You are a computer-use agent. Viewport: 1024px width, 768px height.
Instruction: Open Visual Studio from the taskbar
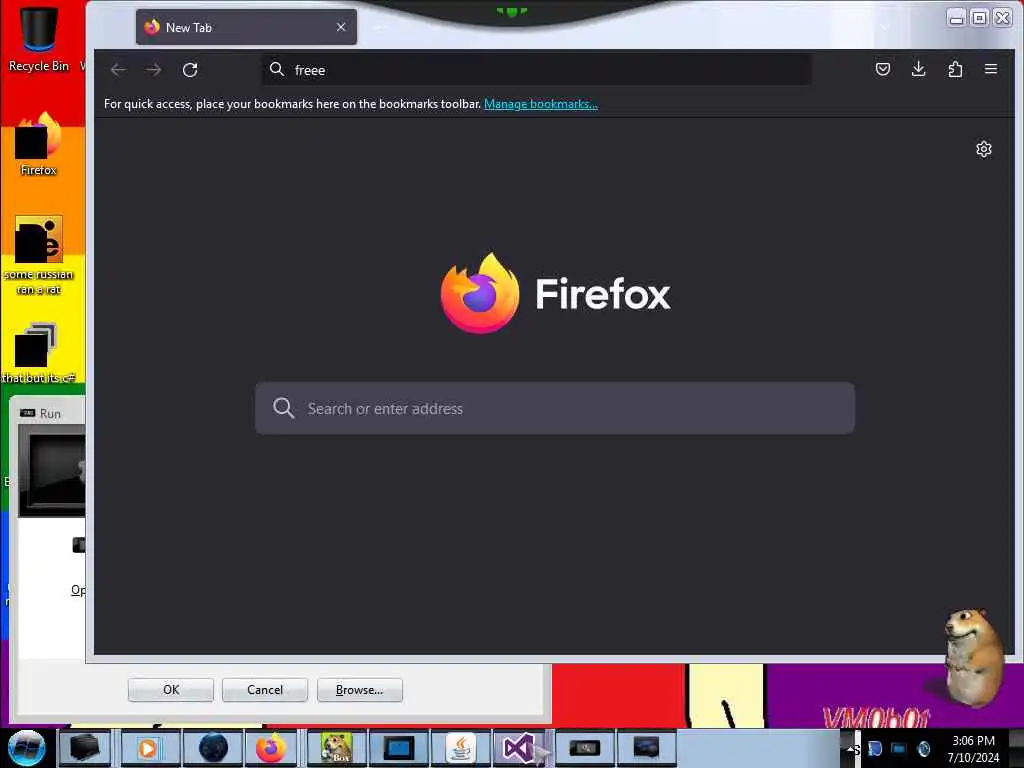point(519,748)
